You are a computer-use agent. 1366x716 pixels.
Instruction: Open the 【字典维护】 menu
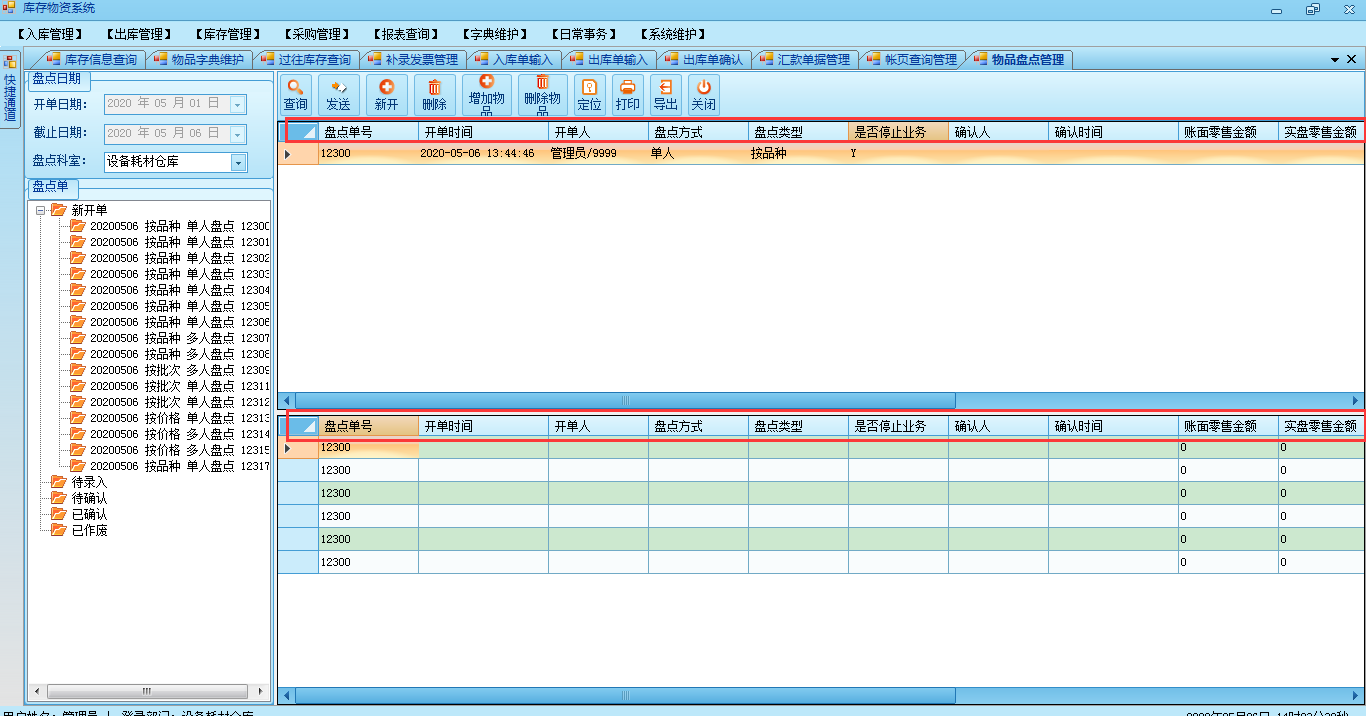click(495, 34)
